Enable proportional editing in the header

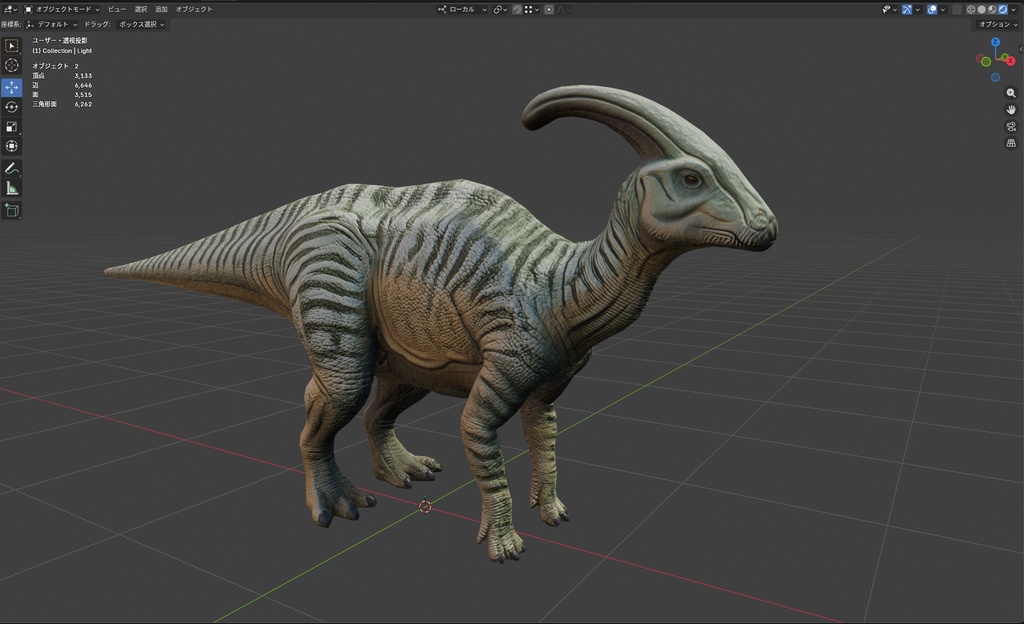click(x=547, y=9)
